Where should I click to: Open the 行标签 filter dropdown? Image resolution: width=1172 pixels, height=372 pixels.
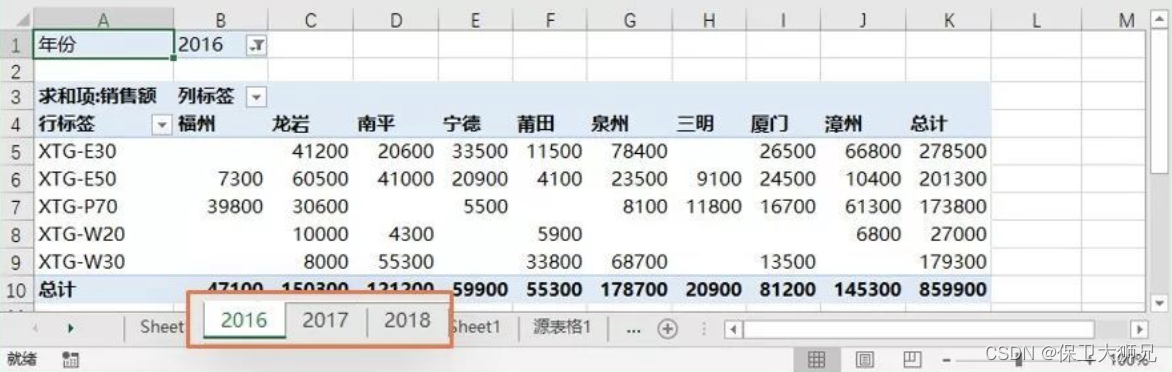[162, 125]
